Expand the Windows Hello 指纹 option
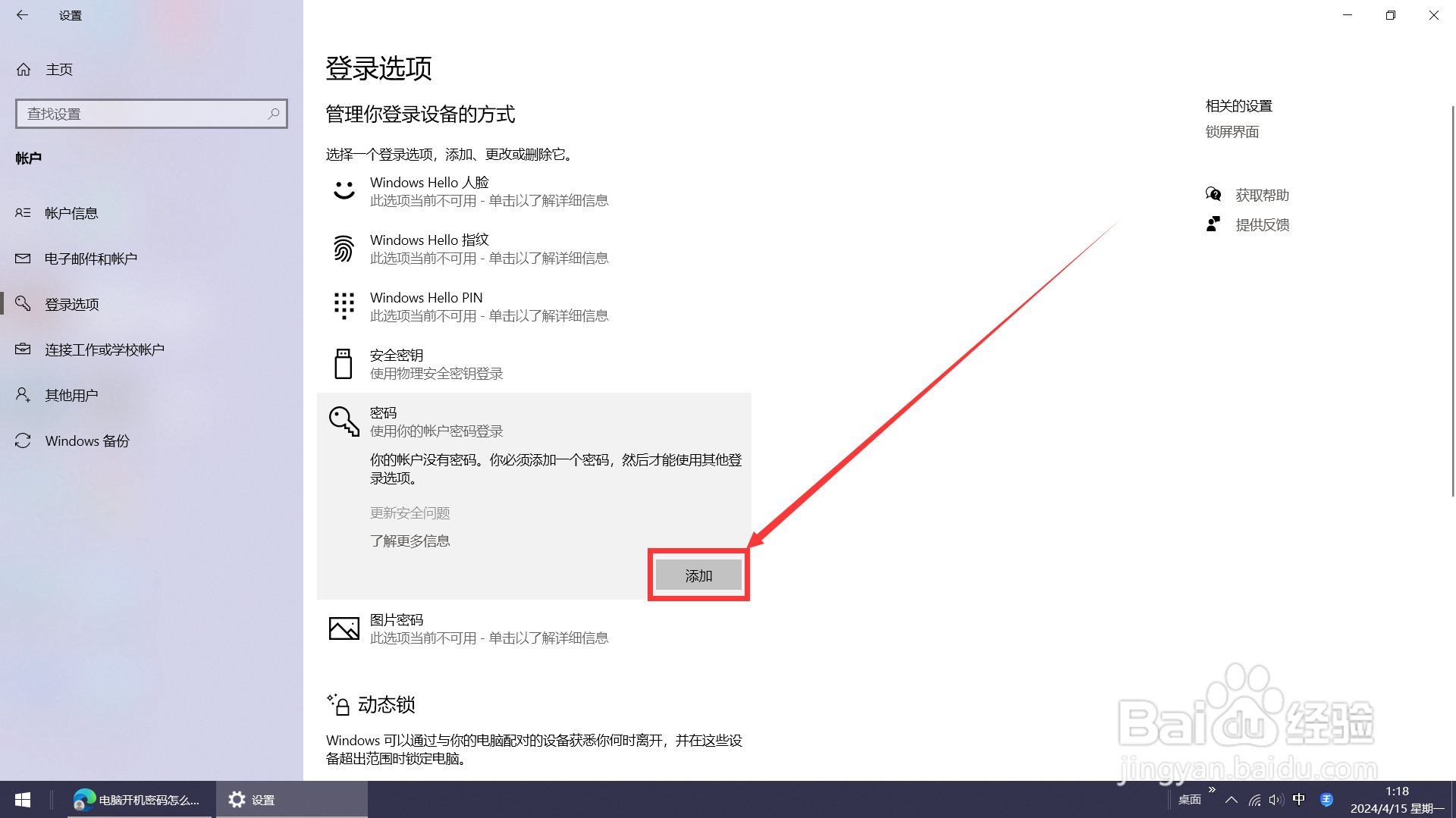 [534, 249]
